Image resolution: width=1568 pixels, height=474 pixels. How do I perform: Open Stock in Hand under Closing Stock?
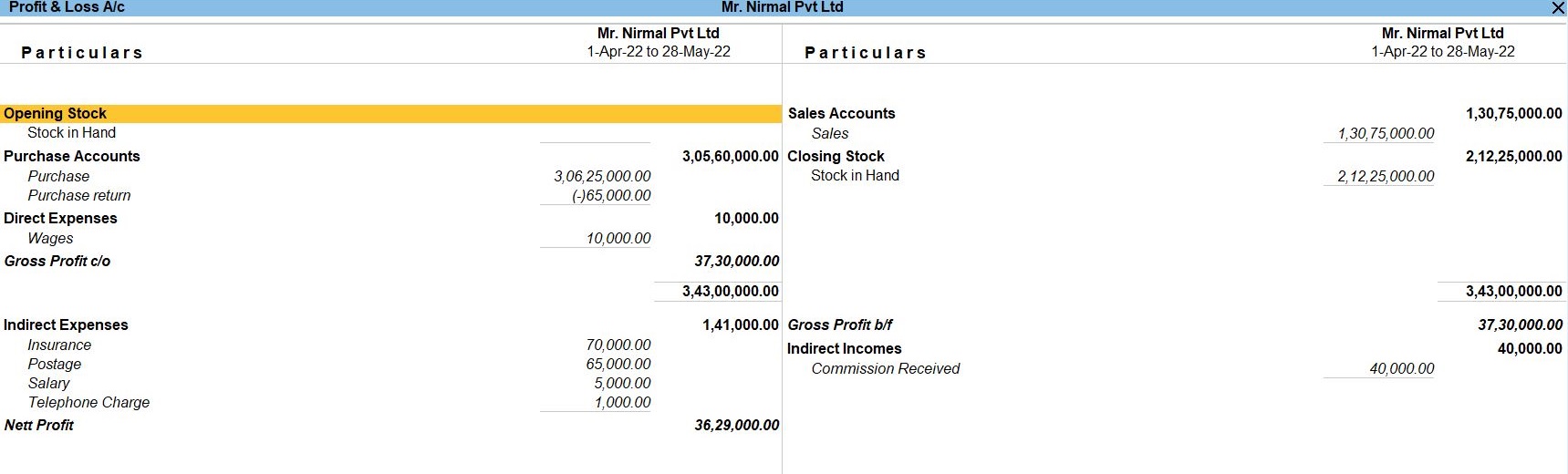click(855, 176)
